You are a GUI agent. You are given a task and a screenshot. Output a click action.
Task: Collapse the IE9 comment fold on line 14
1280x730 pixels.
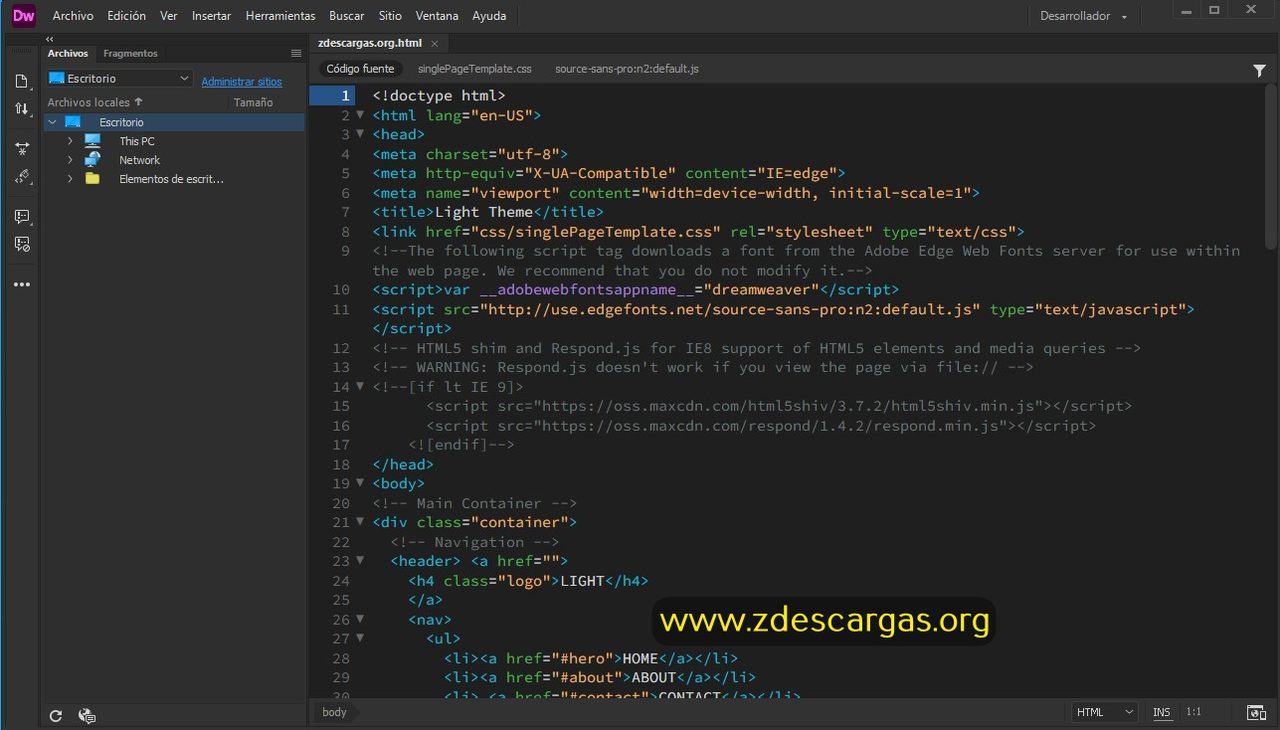click(x=360, y=386)
